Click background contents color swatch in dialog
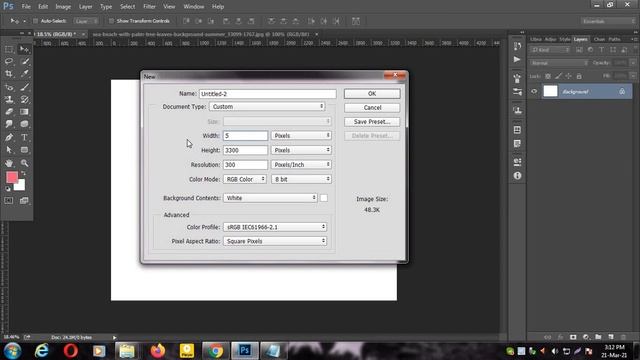 coord(324,198)
